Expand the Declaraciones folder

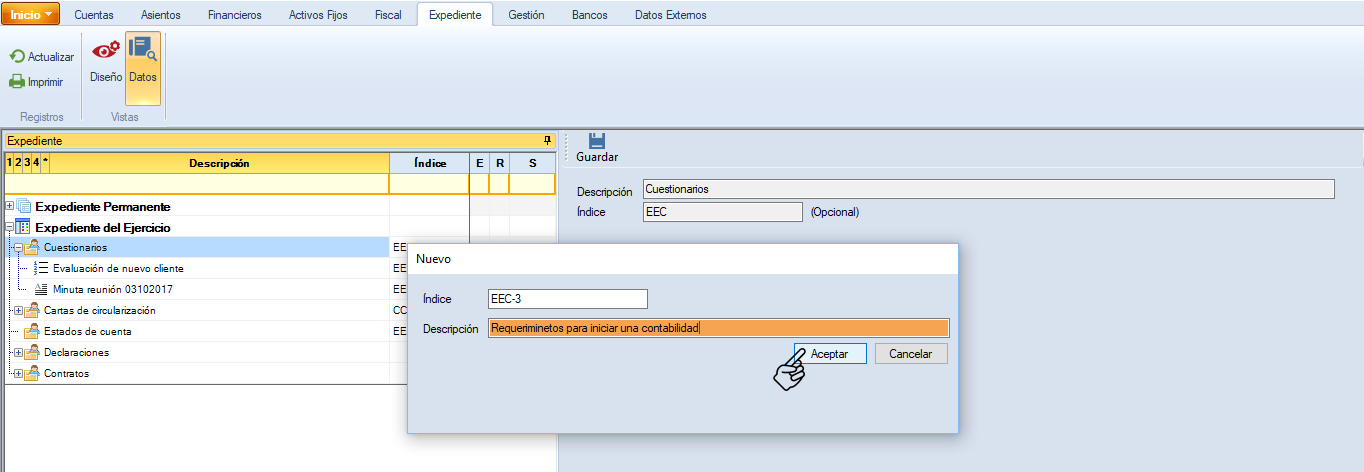coord(17,352)
